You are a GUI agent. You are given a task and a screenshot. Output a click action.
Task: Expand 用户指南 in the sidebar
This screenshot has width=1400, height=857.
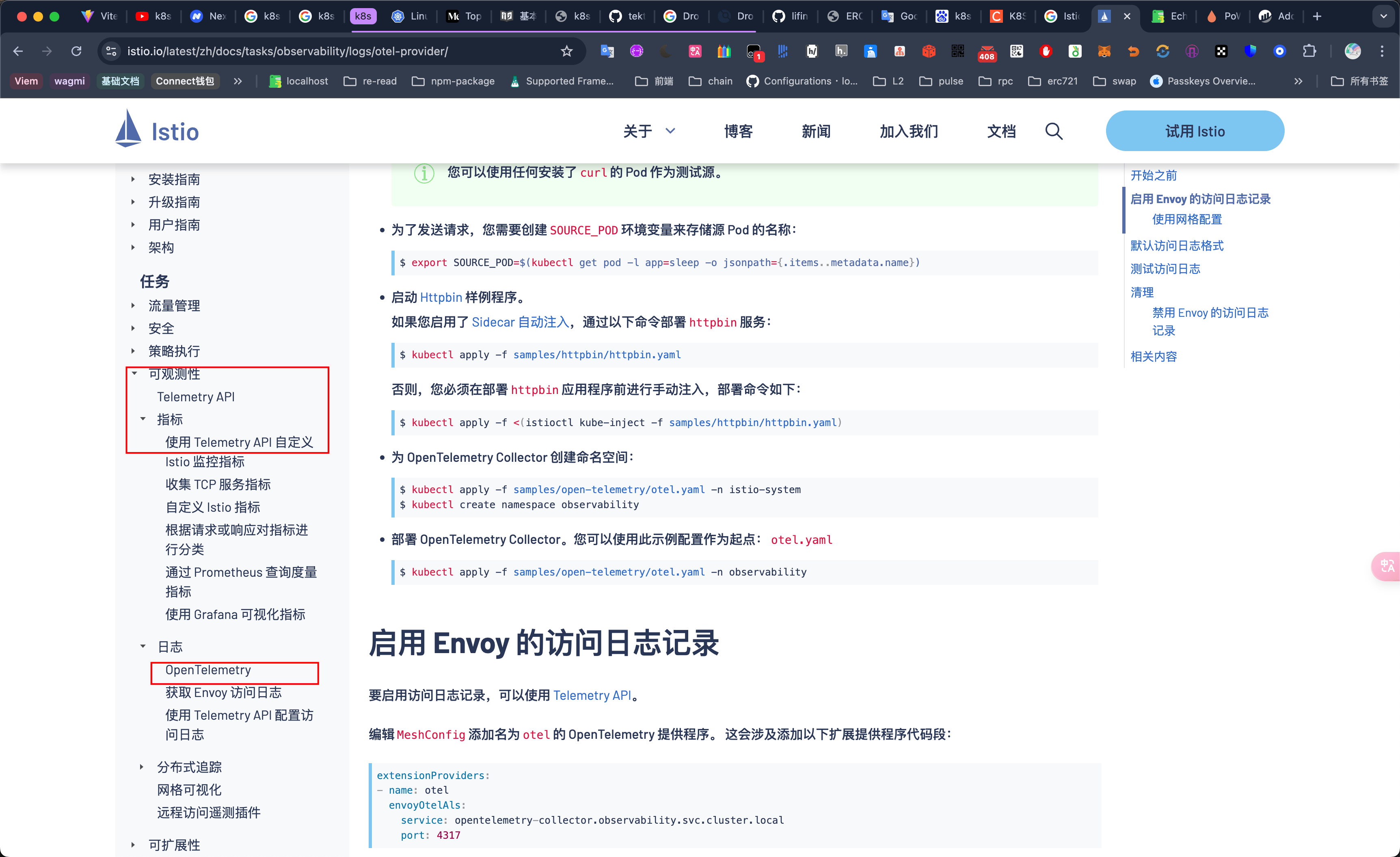(133, 225)
